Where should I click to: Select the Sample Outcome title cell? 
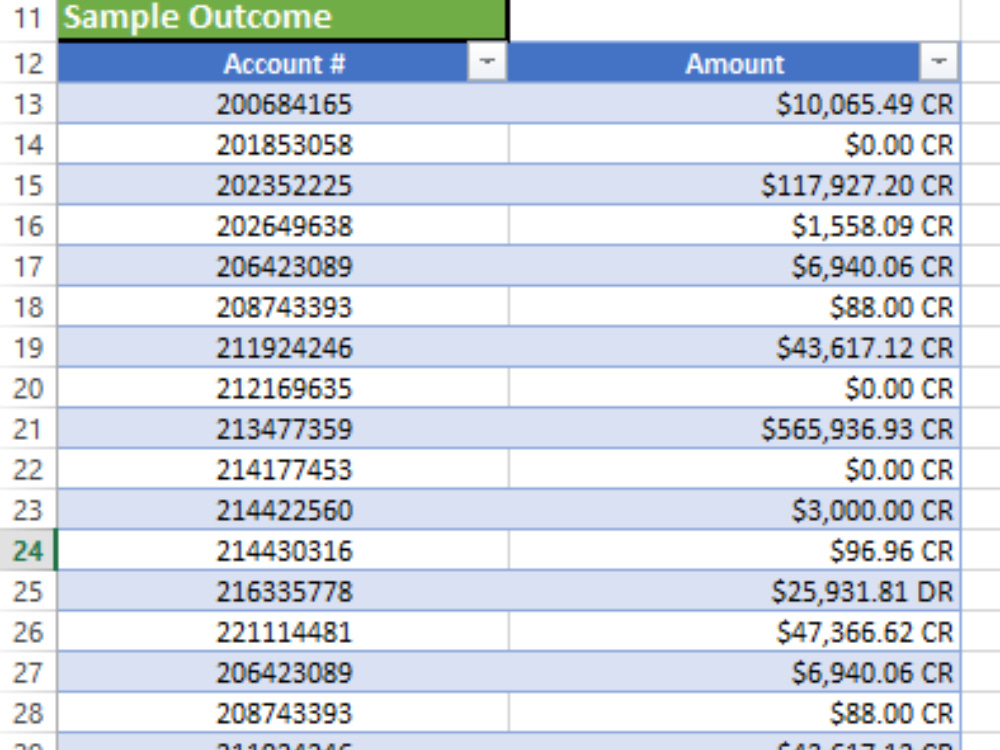pyautogui.click(x=283, y=18)
